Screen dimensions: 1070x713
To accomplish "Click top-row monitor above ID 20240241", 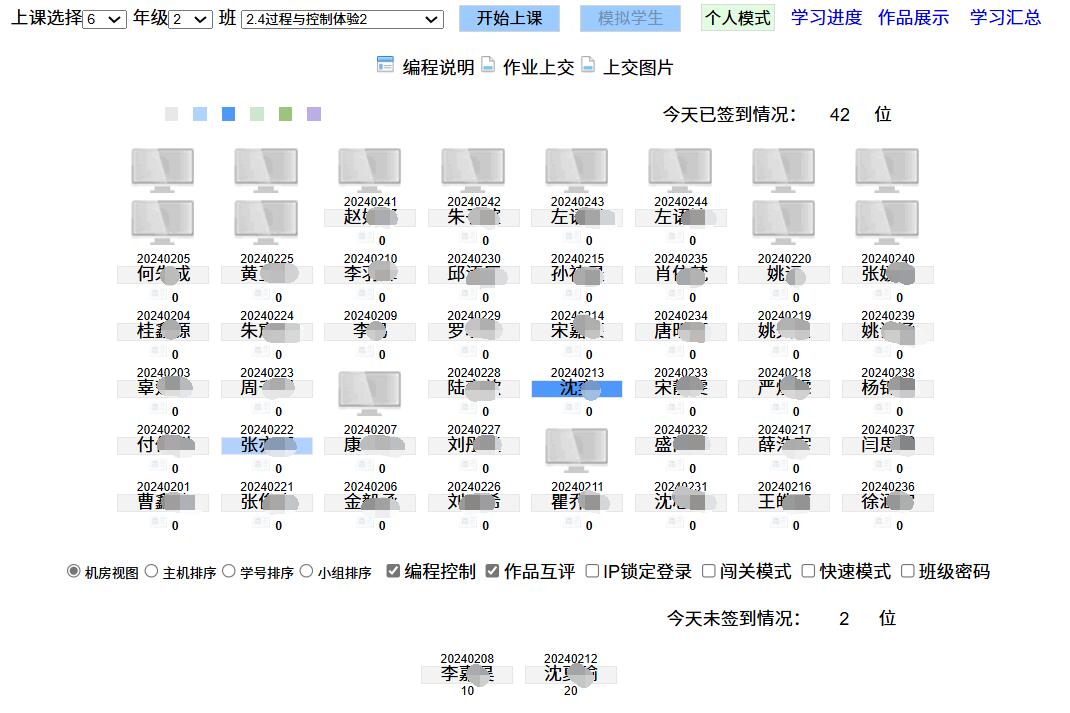I will [370, 171].
